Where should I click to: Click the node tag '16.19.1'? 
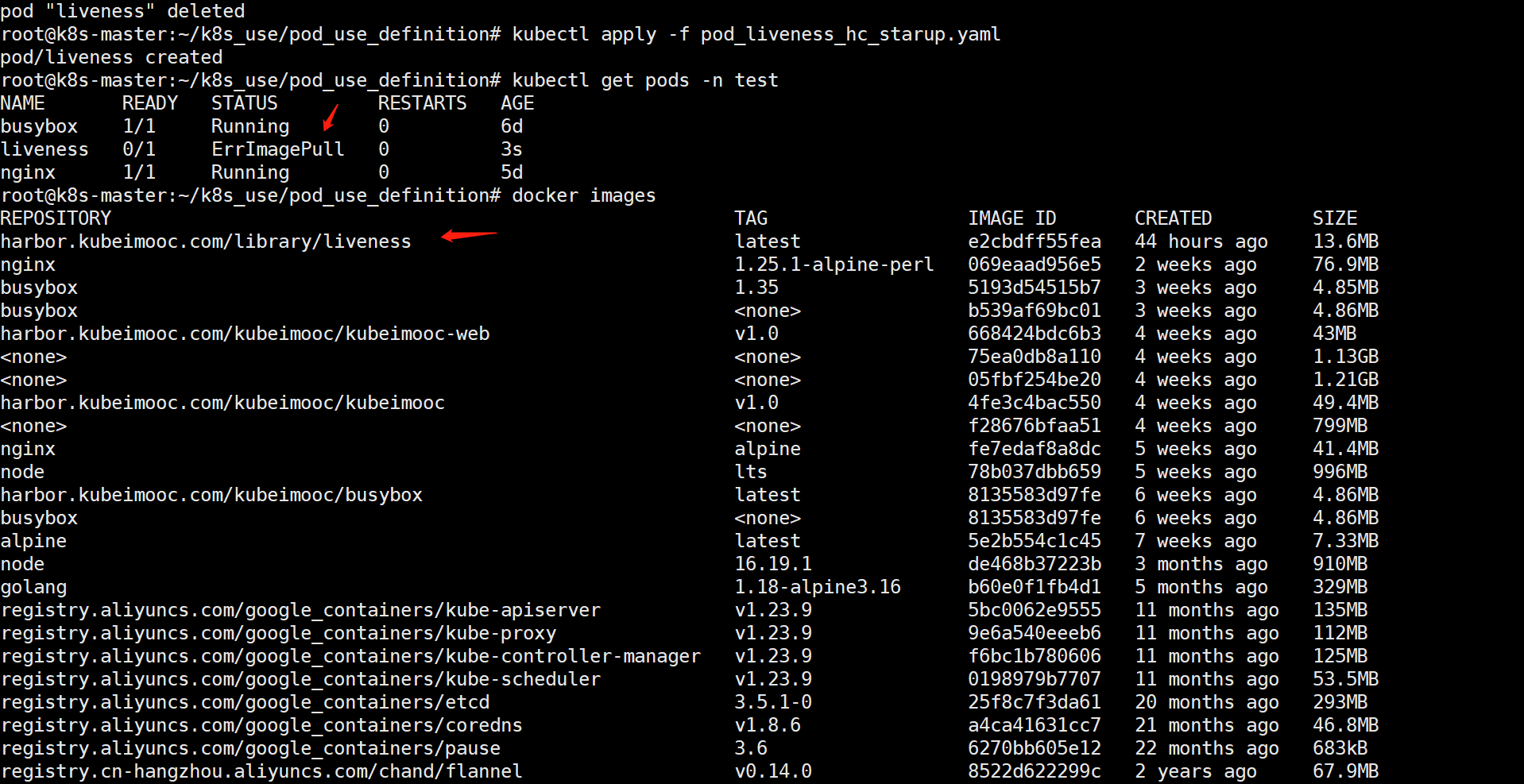pos(773,564)
